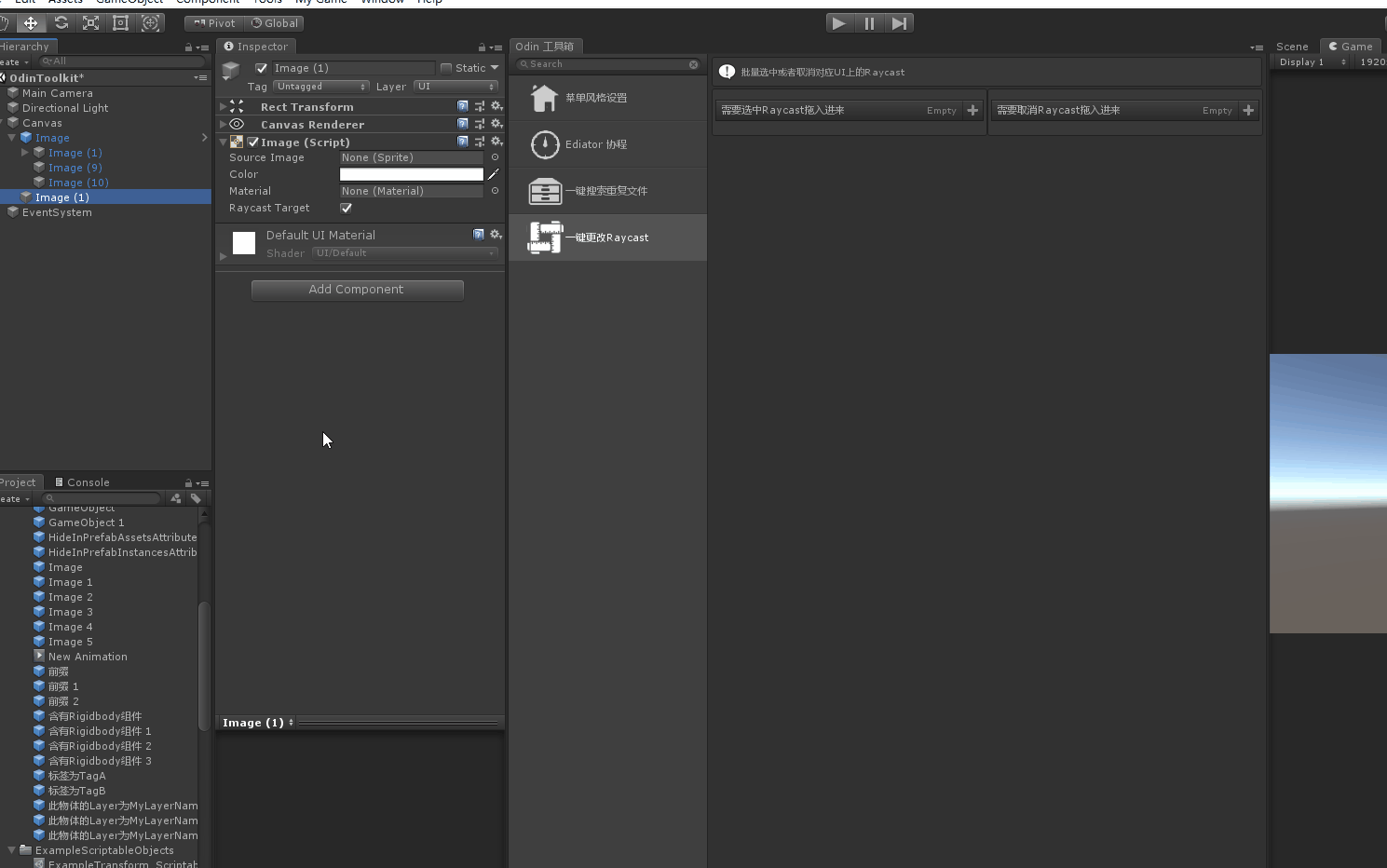The image size is (1387, 868).
Task: Click the Play button in the toolbar
Action: 839,23
